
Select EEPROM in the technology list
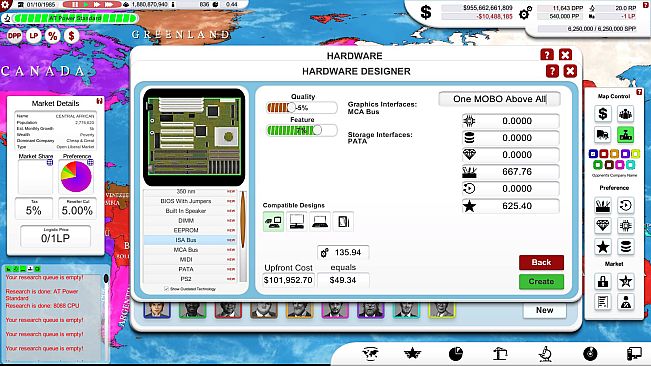190,230
